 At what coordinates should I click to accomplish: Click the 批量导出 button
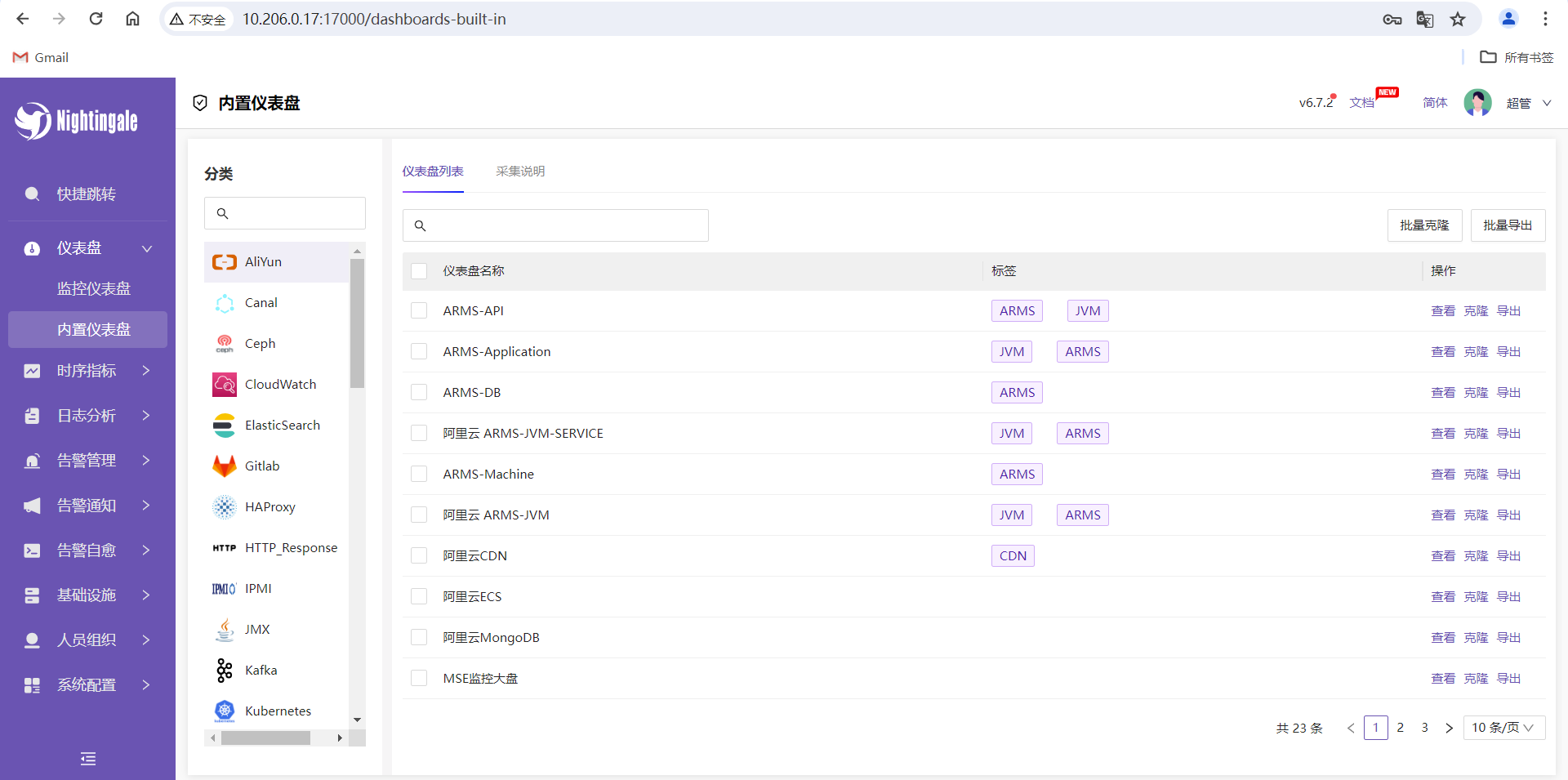pos(1508,225)
